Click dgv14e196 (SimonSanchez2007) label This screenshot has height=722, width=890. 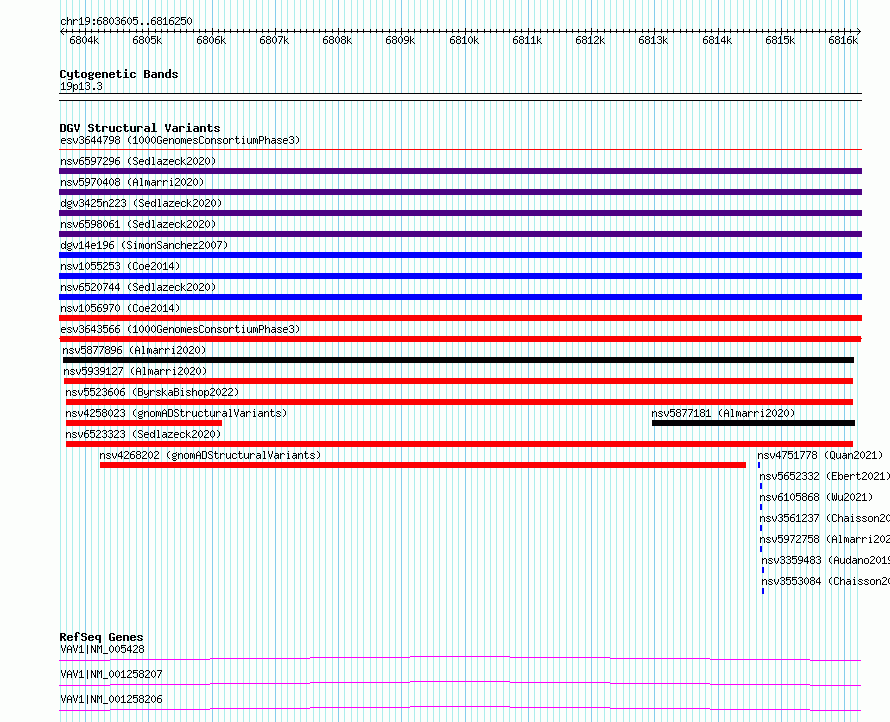point(144,245)
